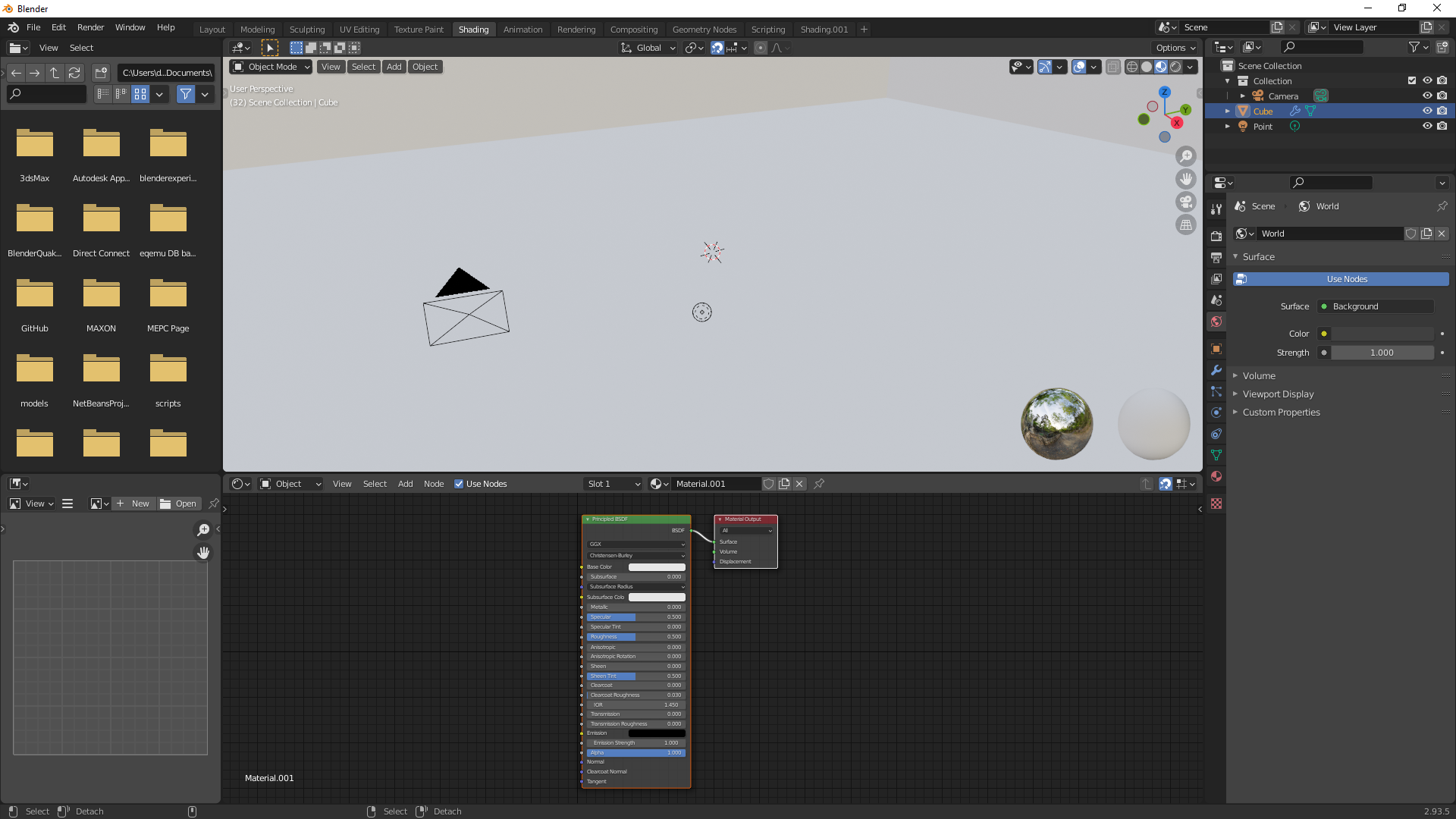Switch to Geometry Nodes workspace tab
The height and width of the screenshot is (819, 1456).
704,30
